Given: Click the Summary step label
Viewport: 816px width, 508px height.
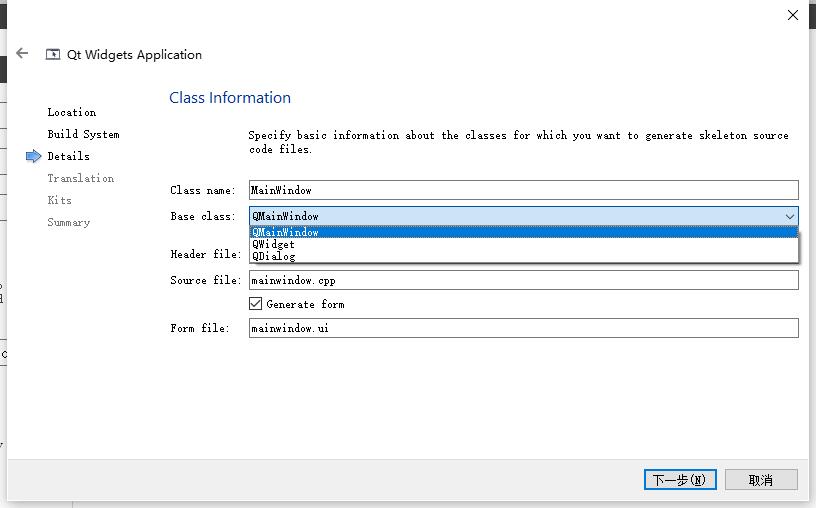Looking at the screenshot, I should coord(69,222).
